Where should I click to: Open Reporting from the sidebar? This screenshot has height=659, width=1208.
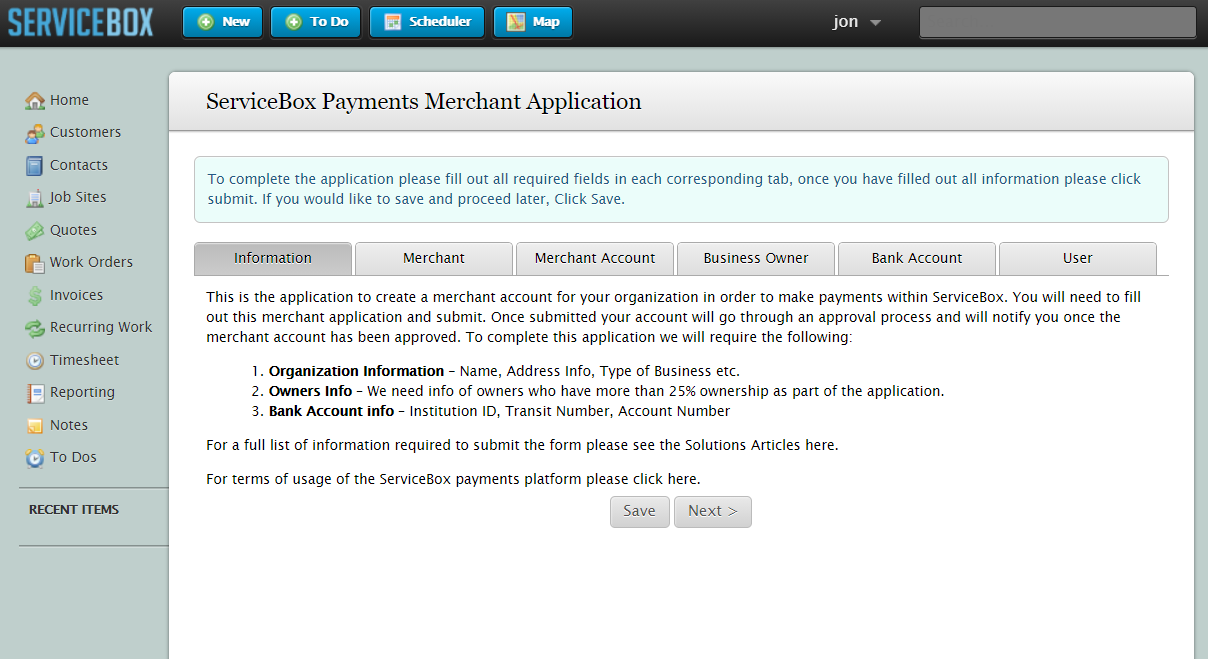click(82, 392)
